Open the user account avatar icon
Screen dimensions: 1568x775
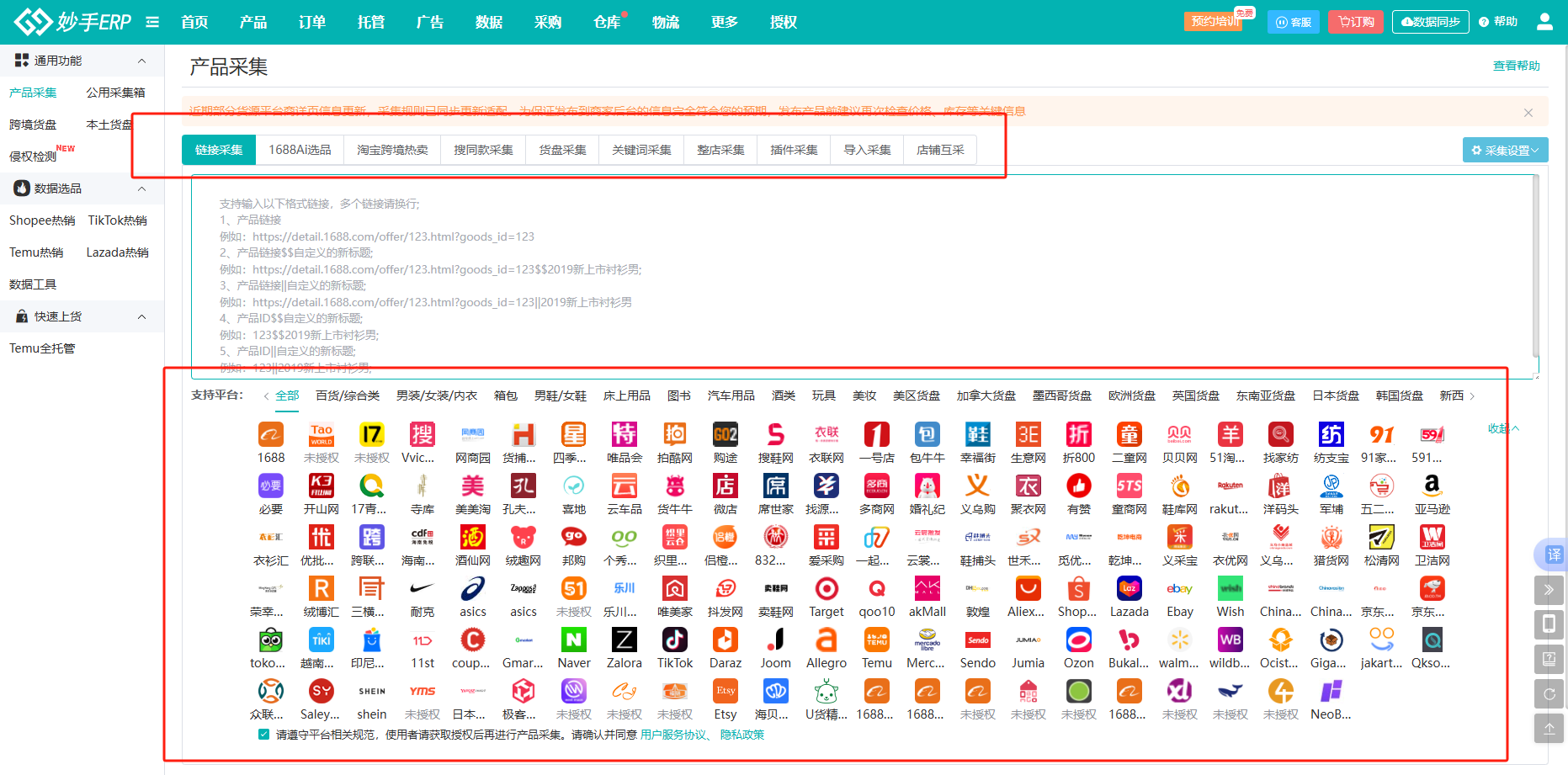tap(1544, 22)
